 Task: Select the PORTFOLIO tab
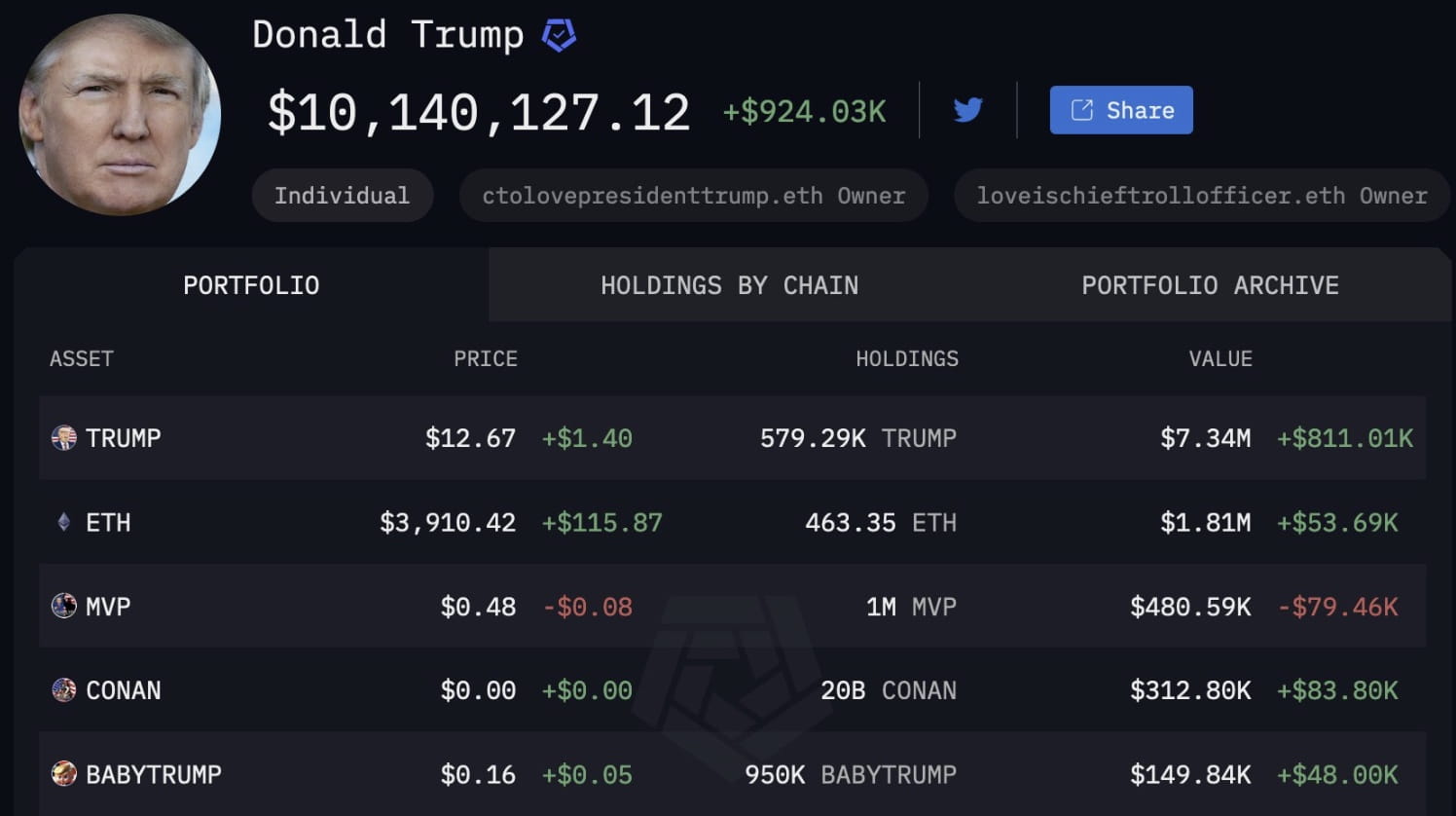click(x=250, y=285)
